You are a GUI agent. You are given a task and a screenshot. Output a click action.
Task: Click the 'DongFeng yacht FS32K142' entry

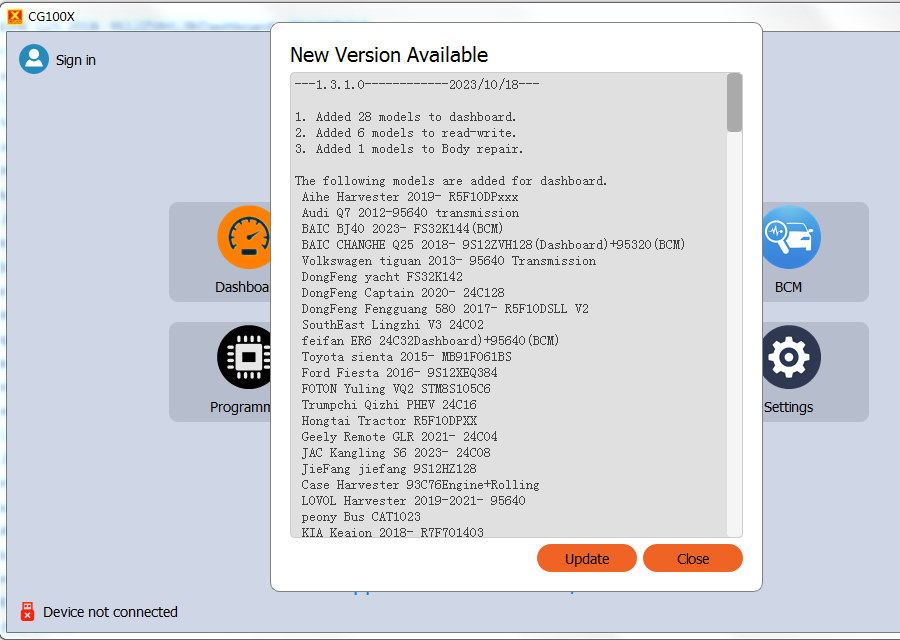point(382,278)
